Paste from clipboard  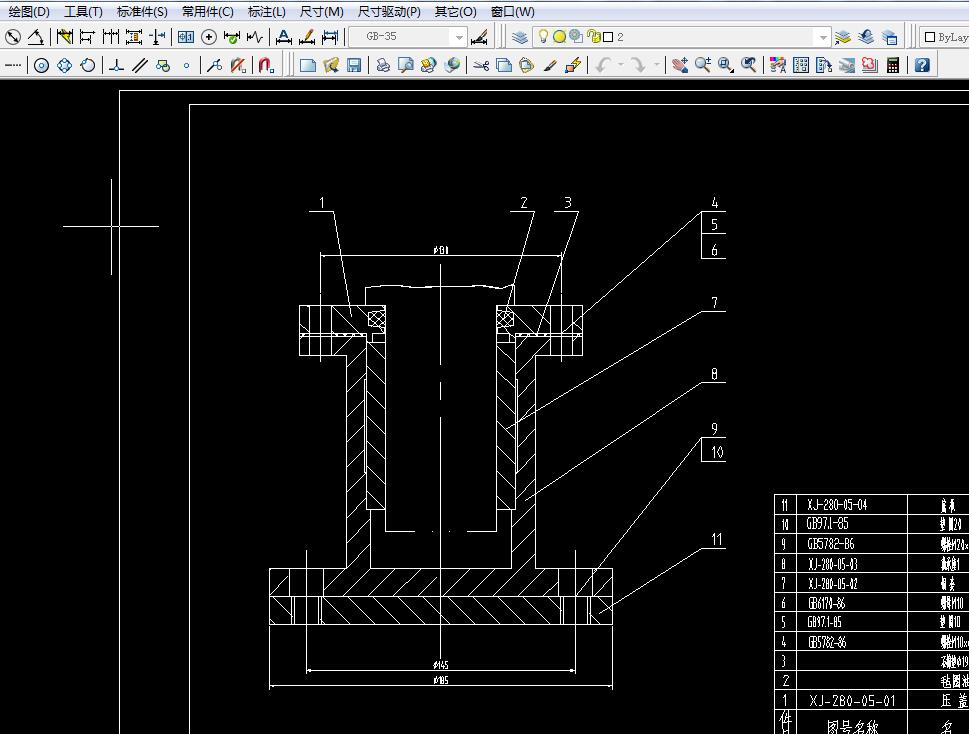527,65
